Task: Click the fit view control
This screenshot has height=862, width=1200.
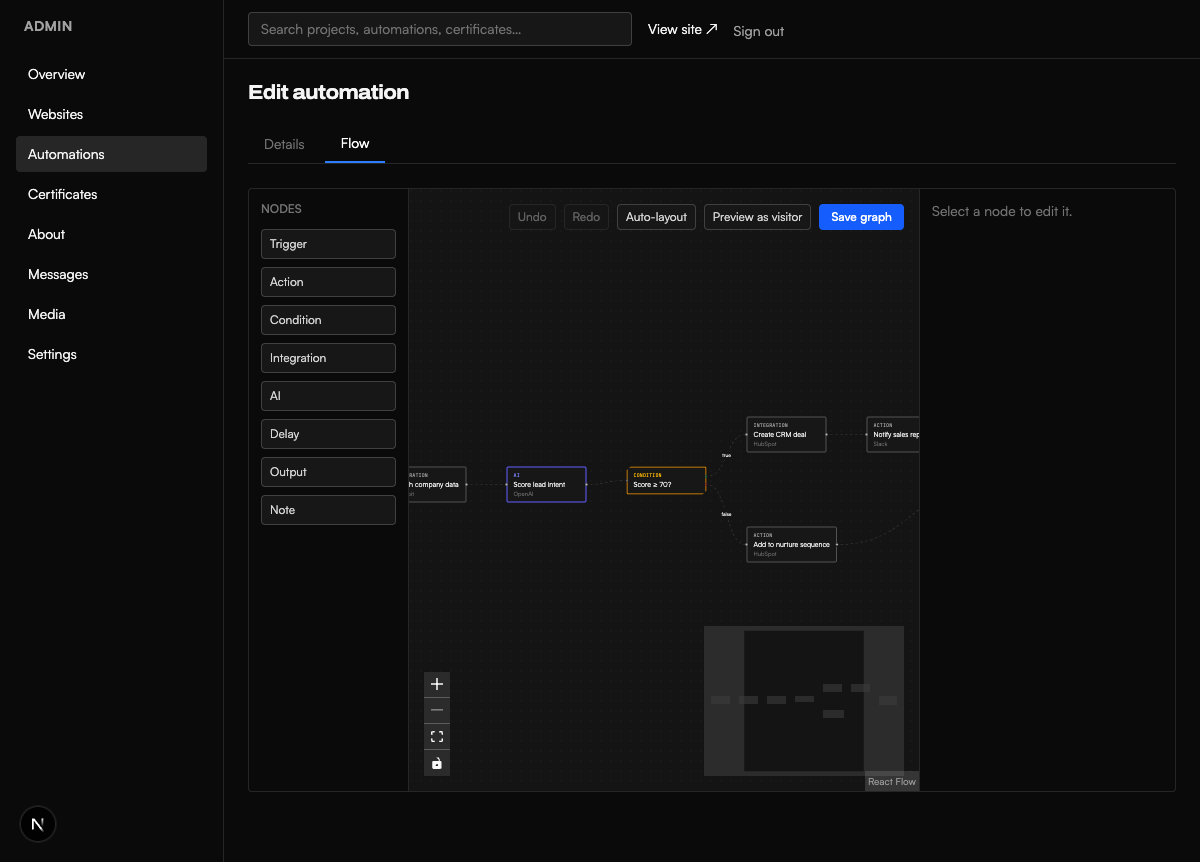Action: (437, 737)
